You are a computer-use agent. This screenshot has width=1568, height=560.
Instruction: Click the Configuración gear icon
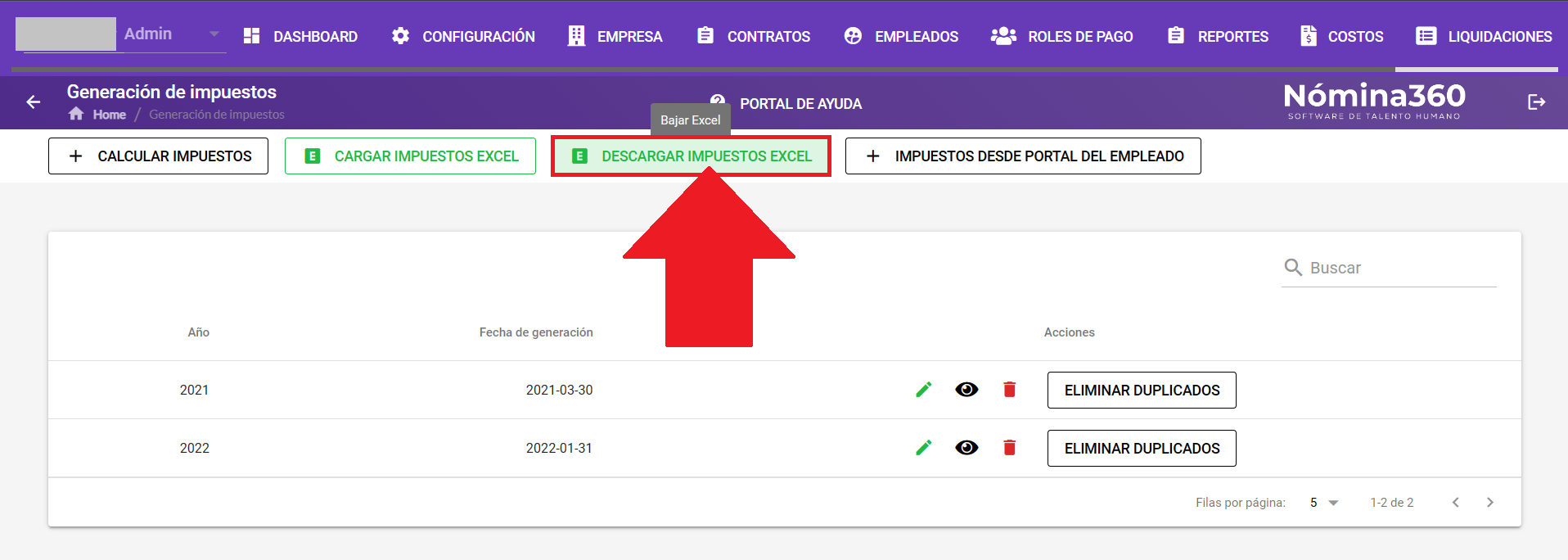coord(400,36)
